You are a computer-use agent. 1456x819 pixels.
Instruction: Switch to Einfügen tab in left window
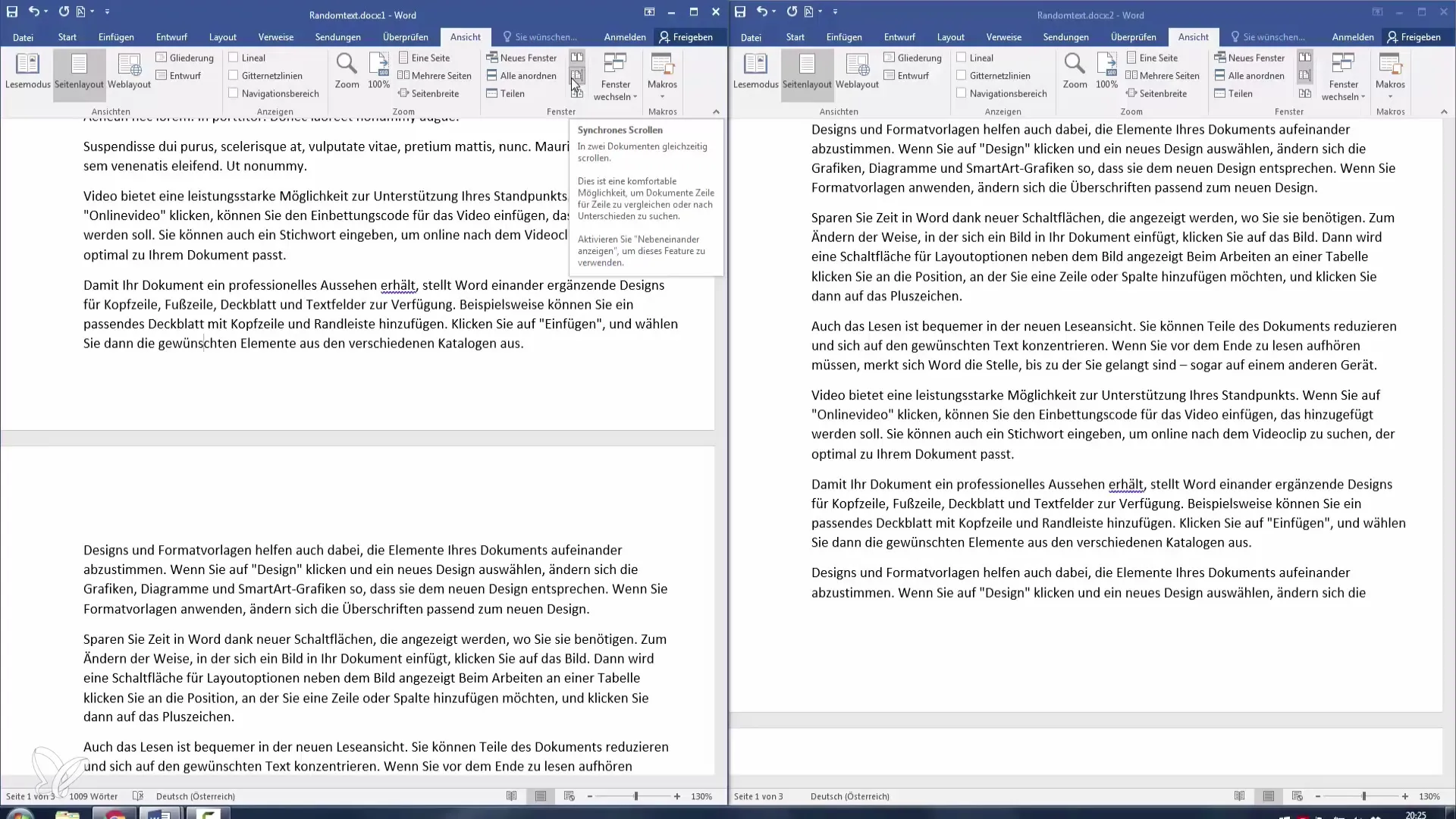point(116,37)
